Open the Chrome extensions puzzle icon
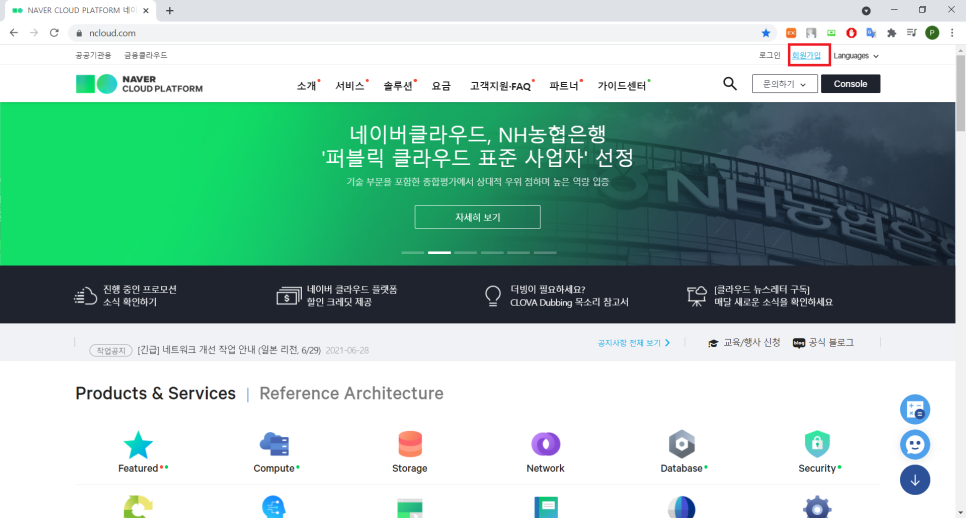Viewport: 966px width, 518px height. (891, 33)
